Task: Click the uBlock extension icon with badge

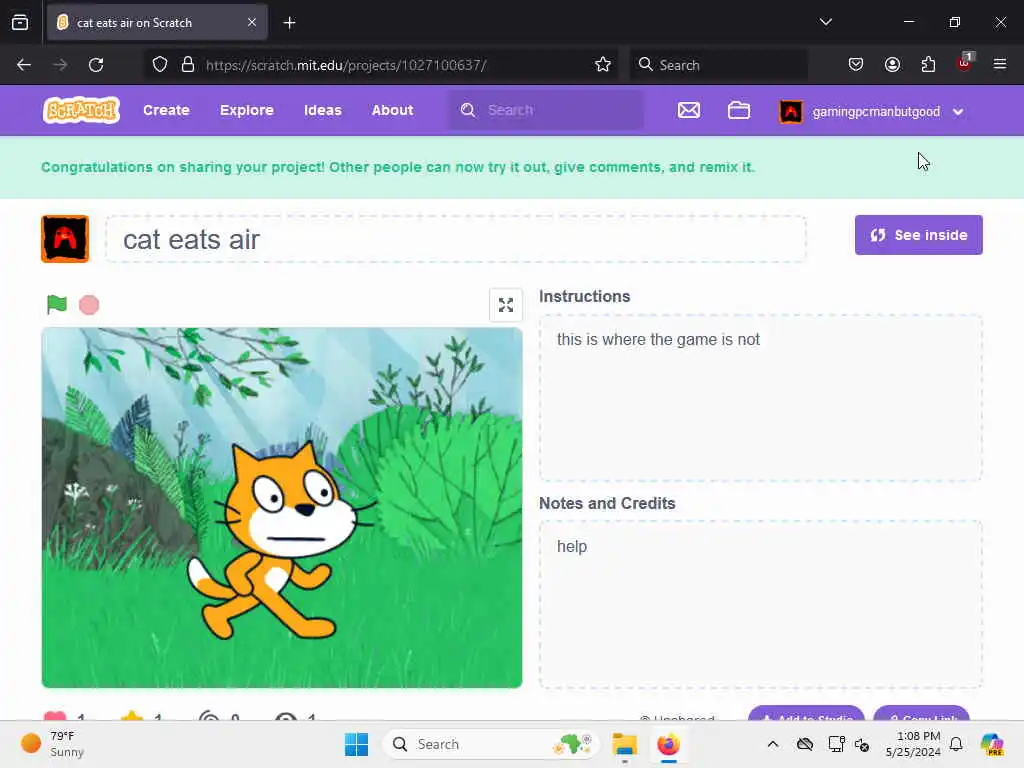Action: click(x=965, y=63)
